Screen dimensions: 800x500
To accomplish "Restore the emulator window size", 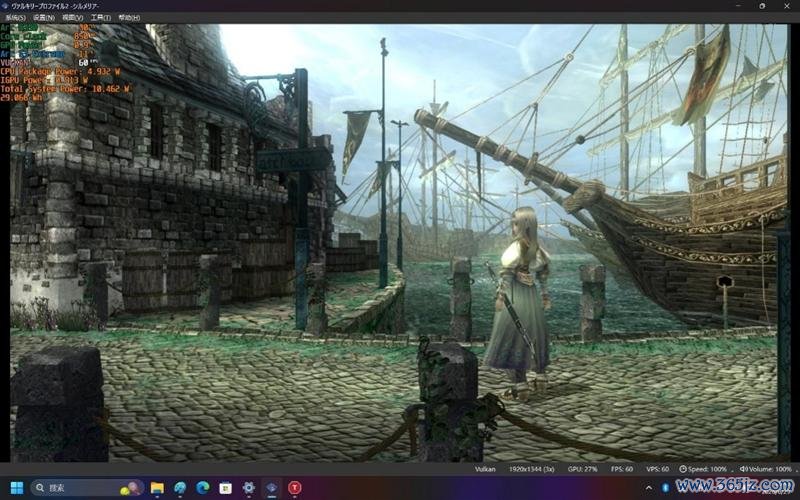I will tap(762, 6).
